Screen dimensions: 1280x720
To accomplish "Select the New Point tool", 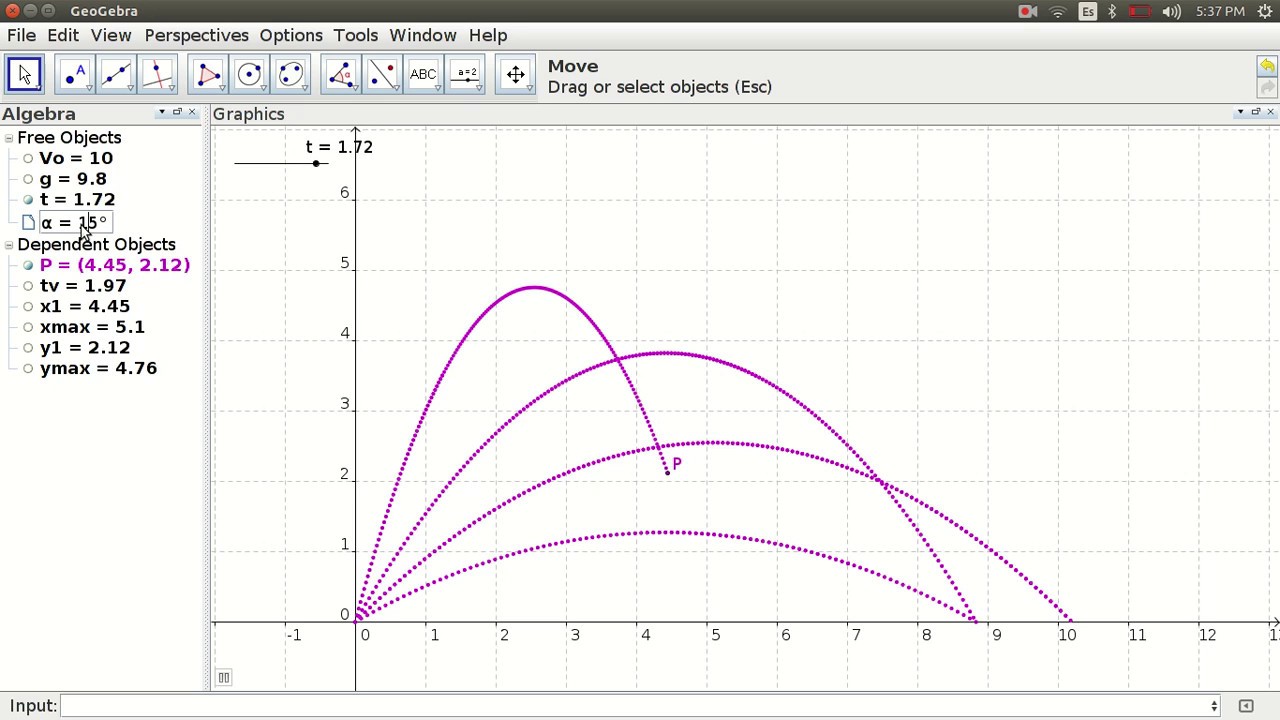I will (x=75, y=75).
